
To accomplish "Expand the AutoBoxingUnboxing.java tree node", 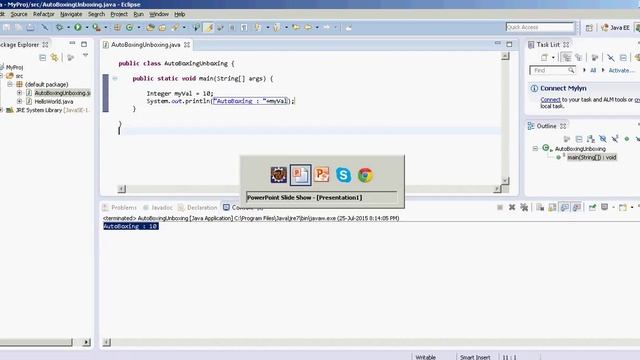I will tap(19, 93).
